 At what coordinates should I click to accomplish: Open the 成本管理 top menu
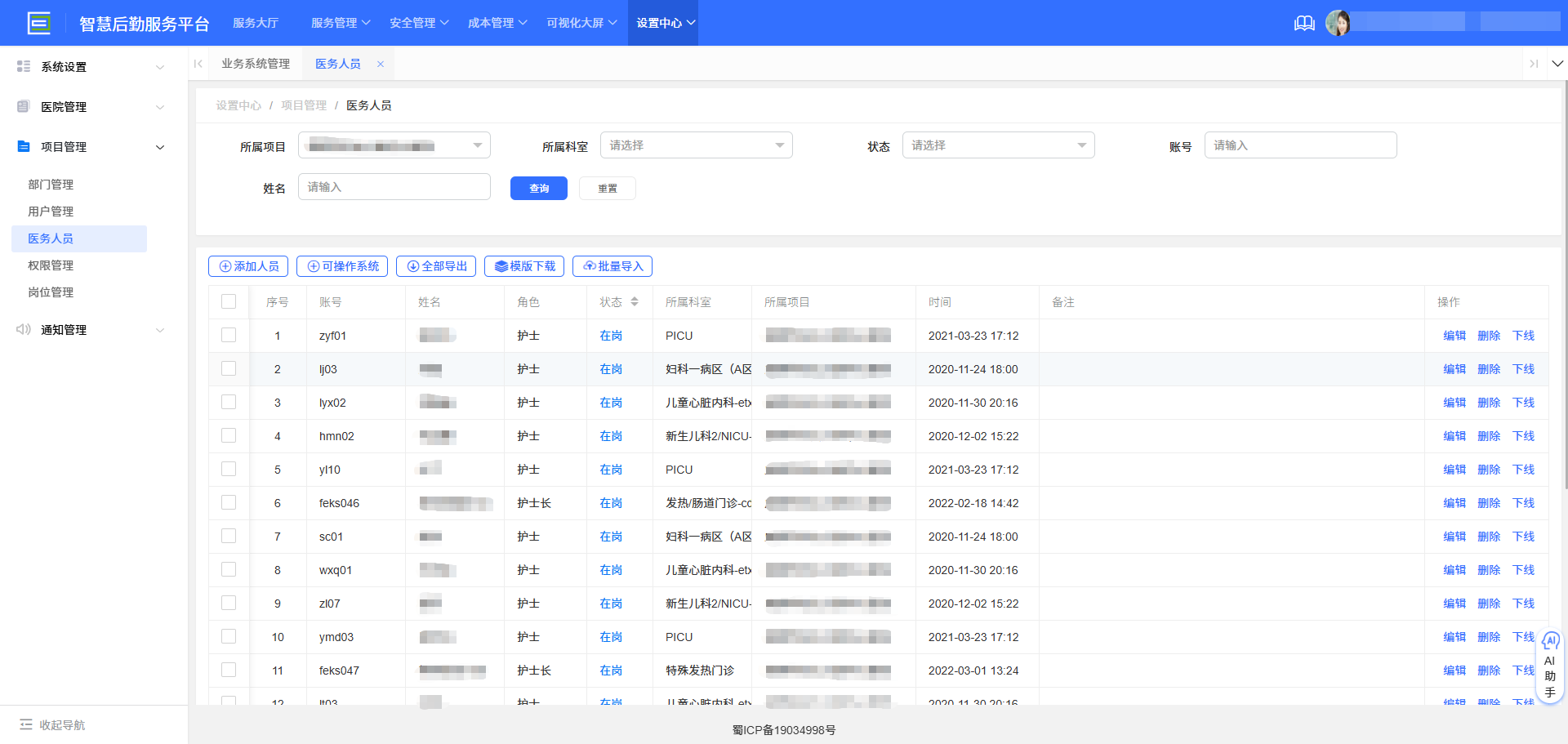coord(497,23)
